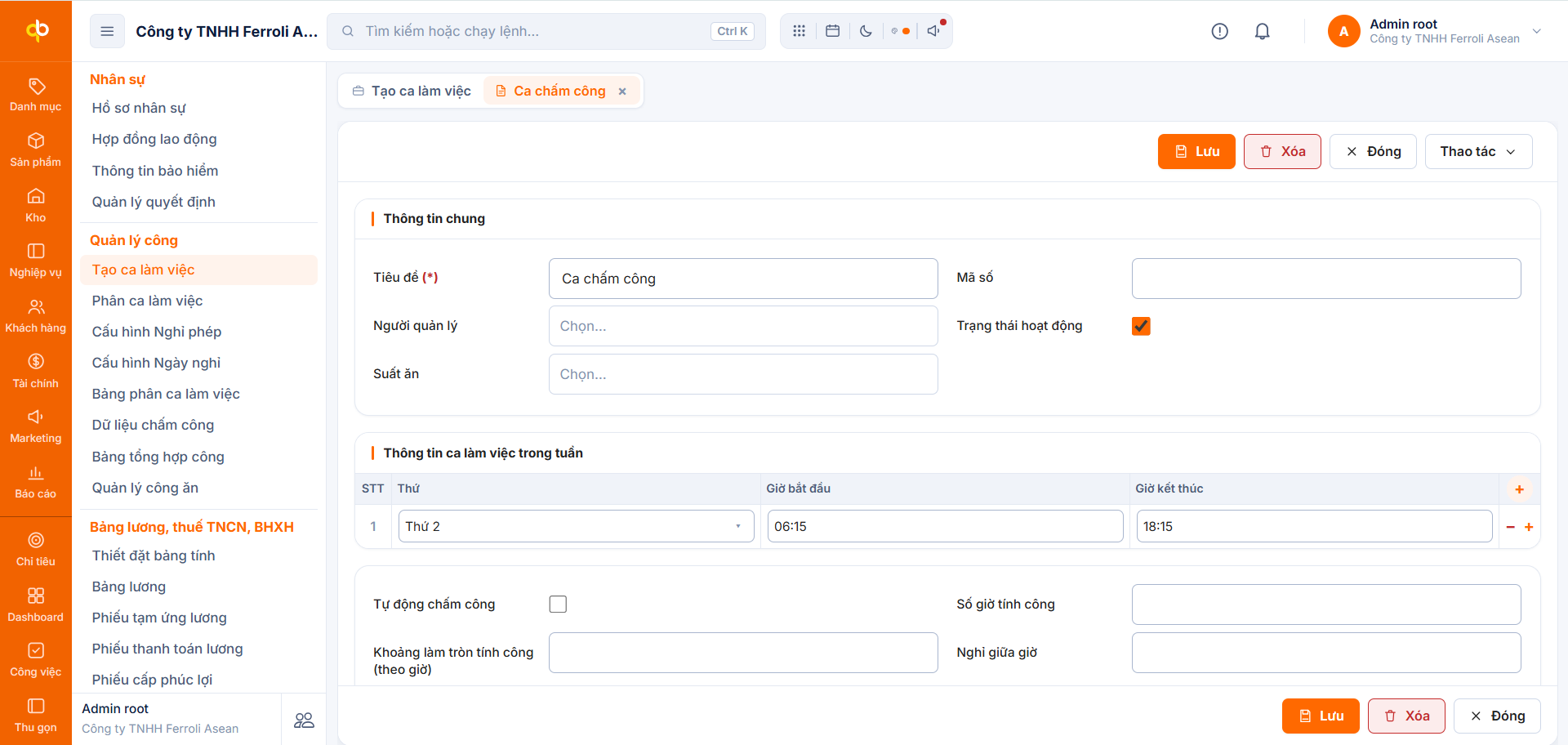Click the info alert circle icon
The image size is (1568, 745).
[1219, 31]
